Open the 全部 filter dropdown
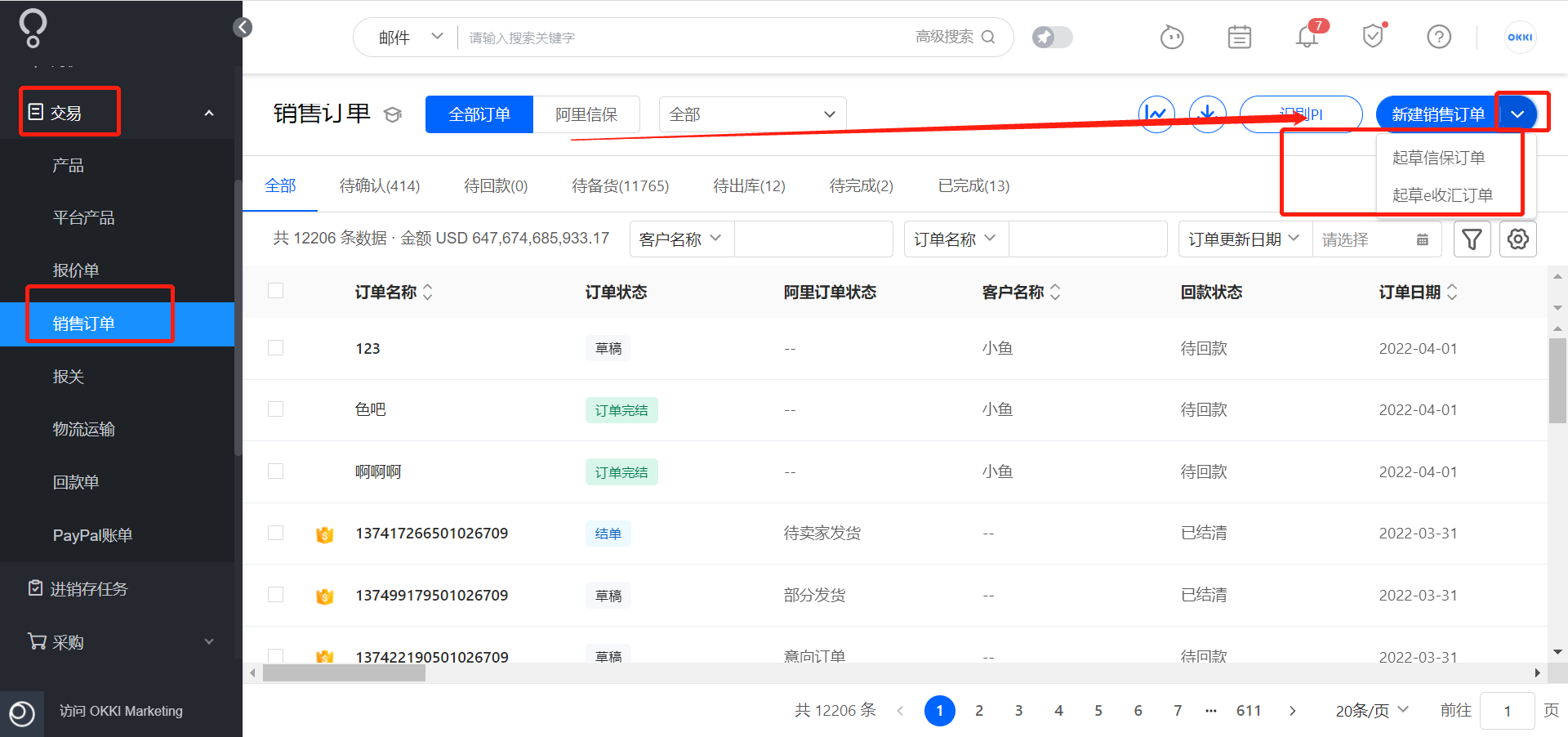The width and height of the screenshot is (1568, 737). tap(752, 114)
